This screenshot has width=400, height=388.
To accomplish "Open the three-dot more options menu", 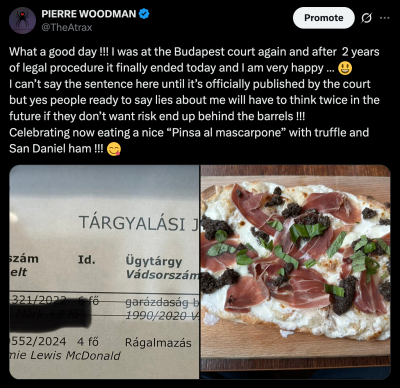I will tap(385, 18).
